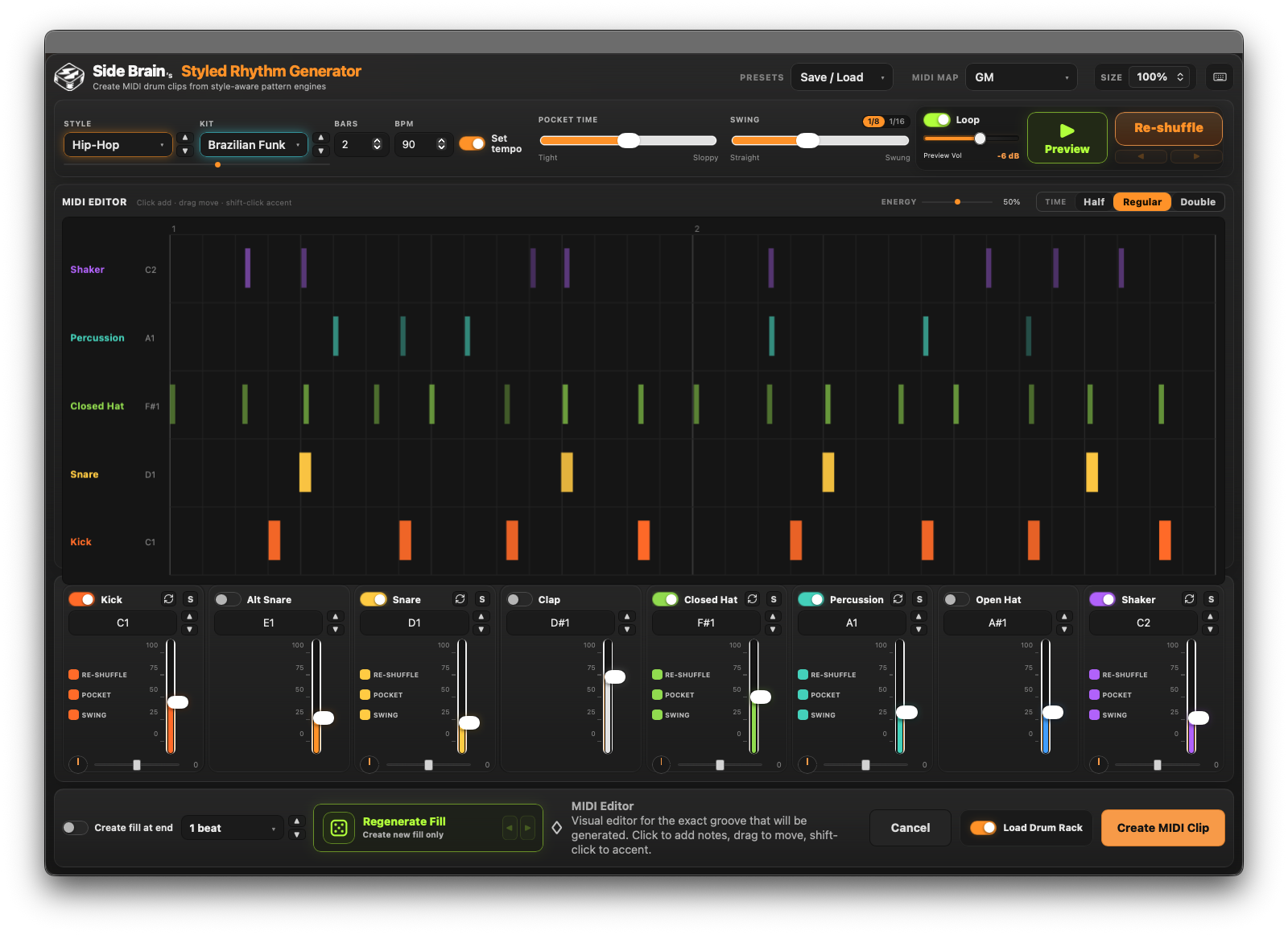1288x935 pixels.
Task: Click the Closed Hat pan knob
Action: click(x=661, y=764)
